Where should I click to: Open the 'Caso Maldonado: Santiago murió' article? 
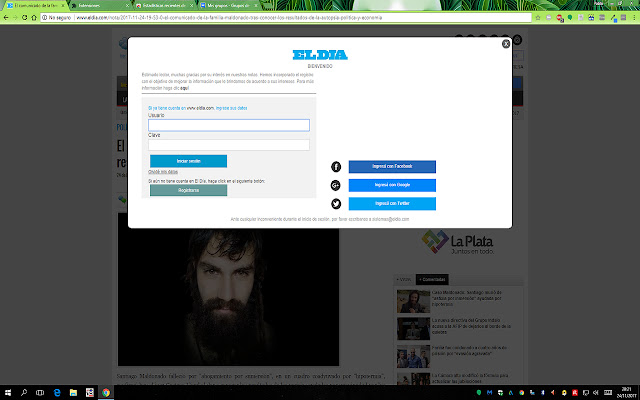467,298
